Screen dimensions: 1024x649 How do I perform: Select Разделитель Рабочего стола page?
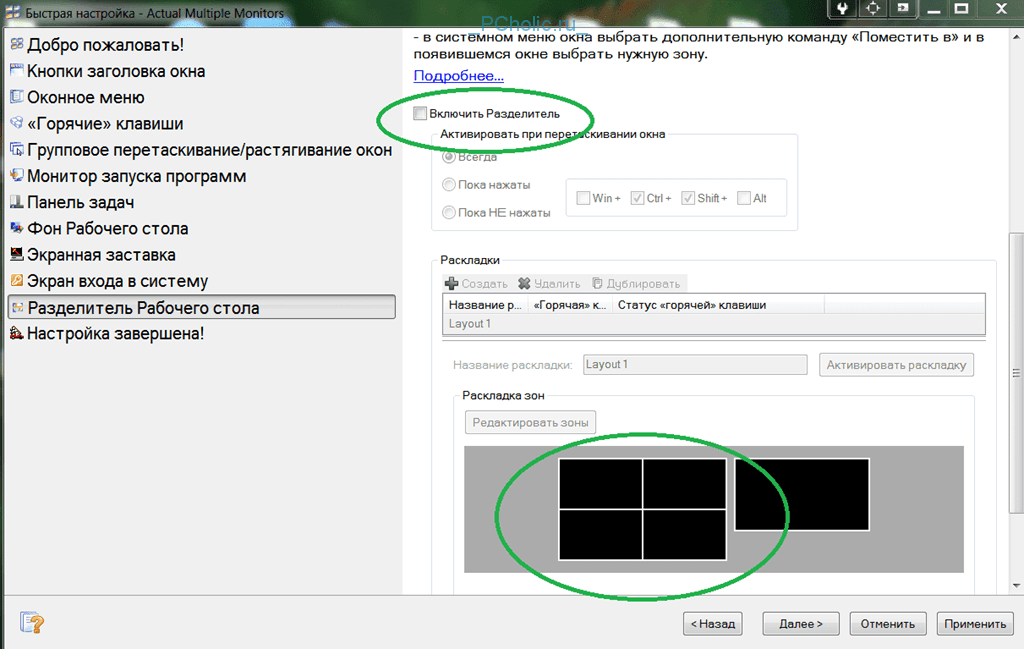pos(201,307)
